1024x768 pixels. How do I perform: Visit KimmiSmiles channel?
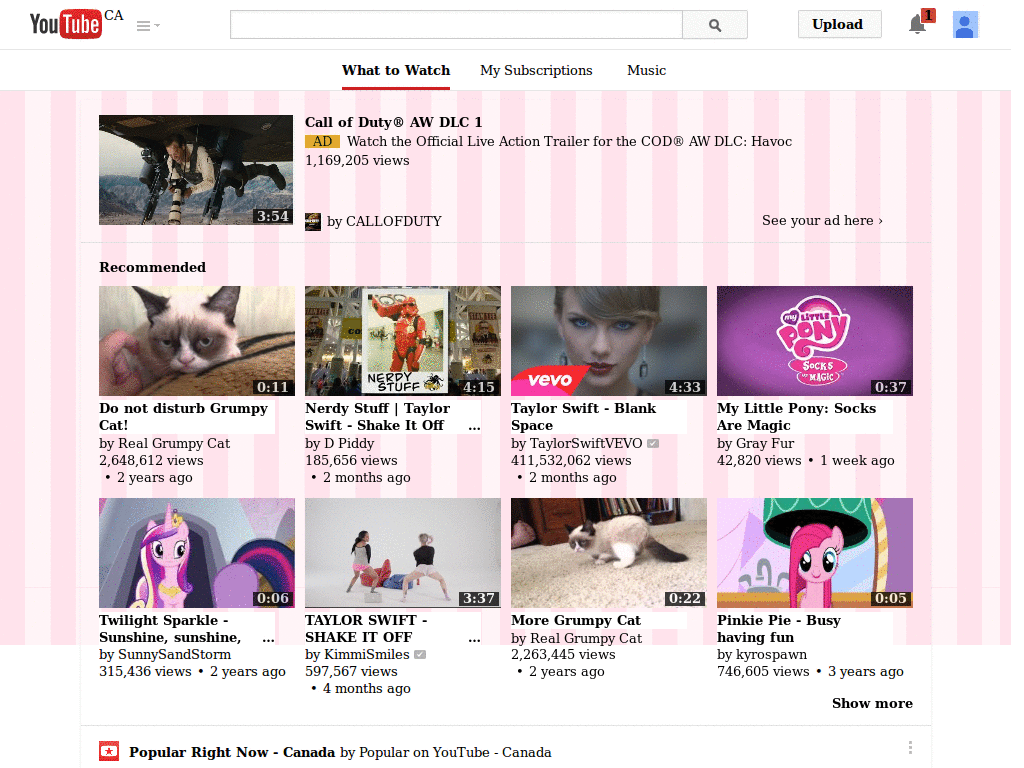[x=366, y=654]
